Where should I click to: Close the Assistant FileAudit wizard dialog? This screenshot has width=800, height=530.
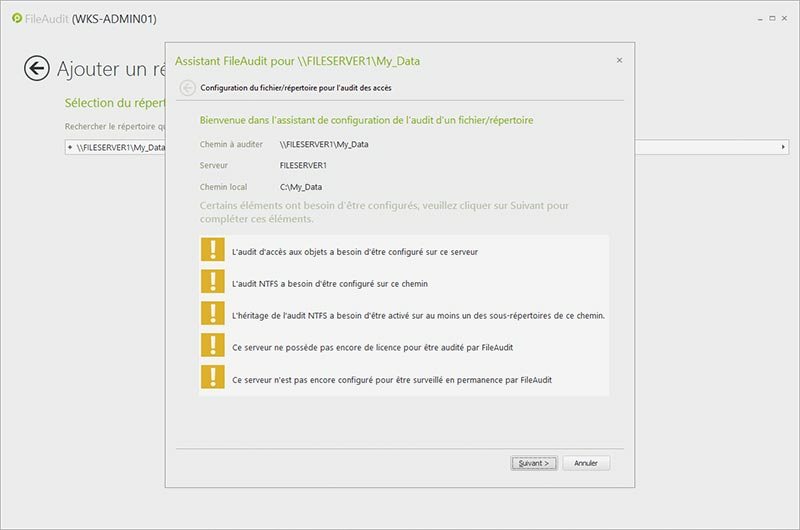pyautogui.click(x=619, y=60)
